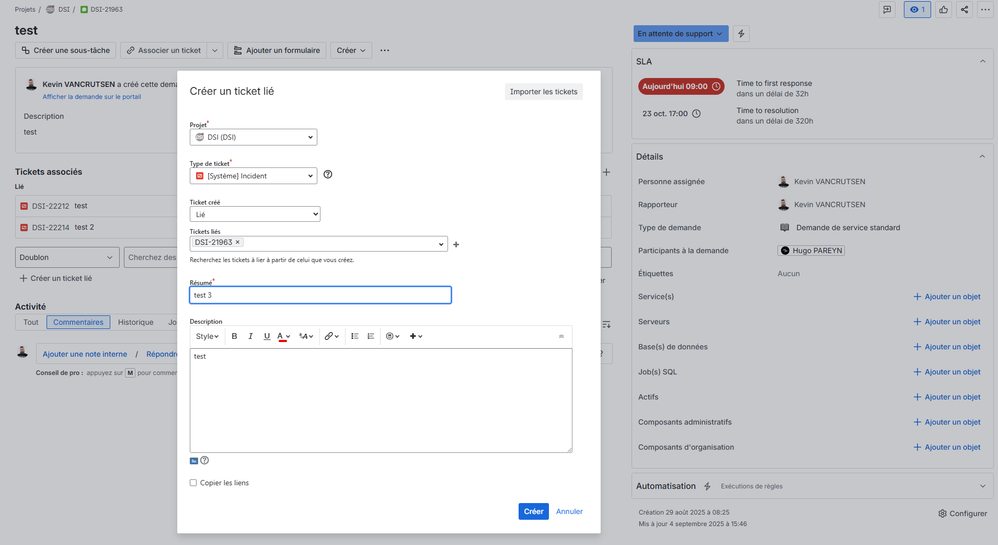Viewport: 998px width, 545px height.
Task: Click the Annuler link
Action: pos(569,511)
